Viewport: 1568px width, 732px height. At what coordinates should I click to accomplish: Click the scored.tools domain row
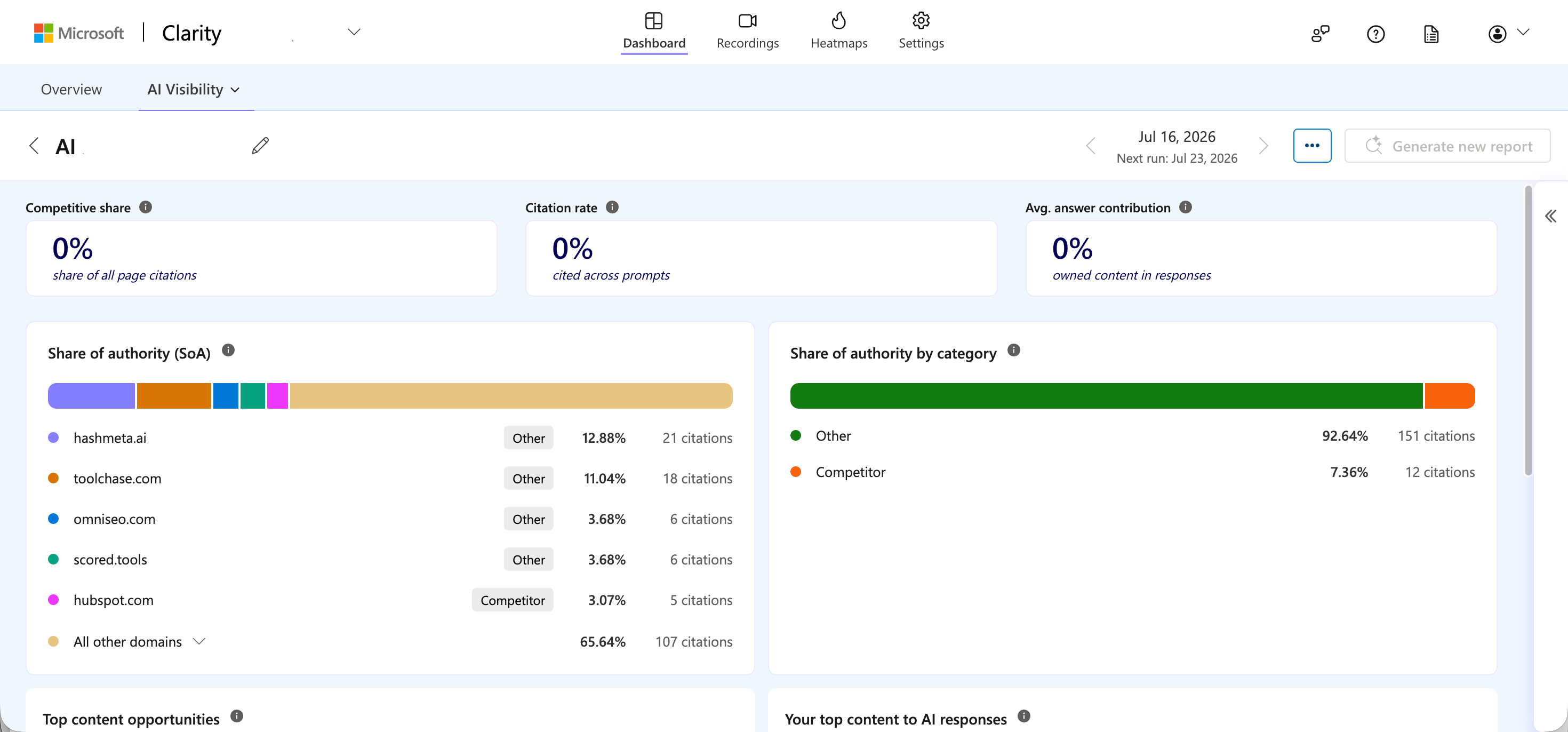390,560
